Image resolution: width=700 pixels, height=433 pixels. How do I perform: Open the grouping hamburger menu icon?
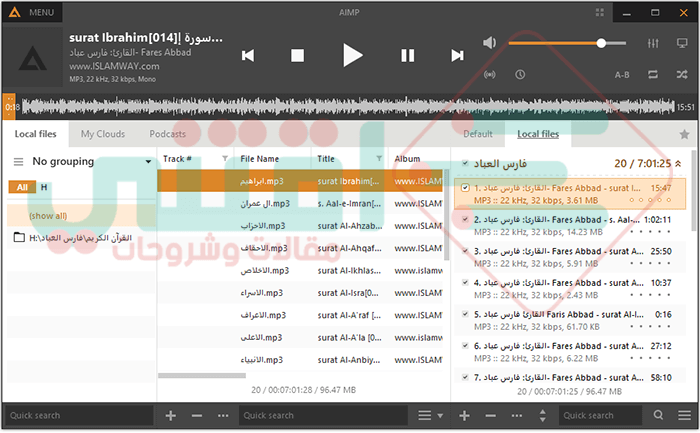tap(18, 162)
